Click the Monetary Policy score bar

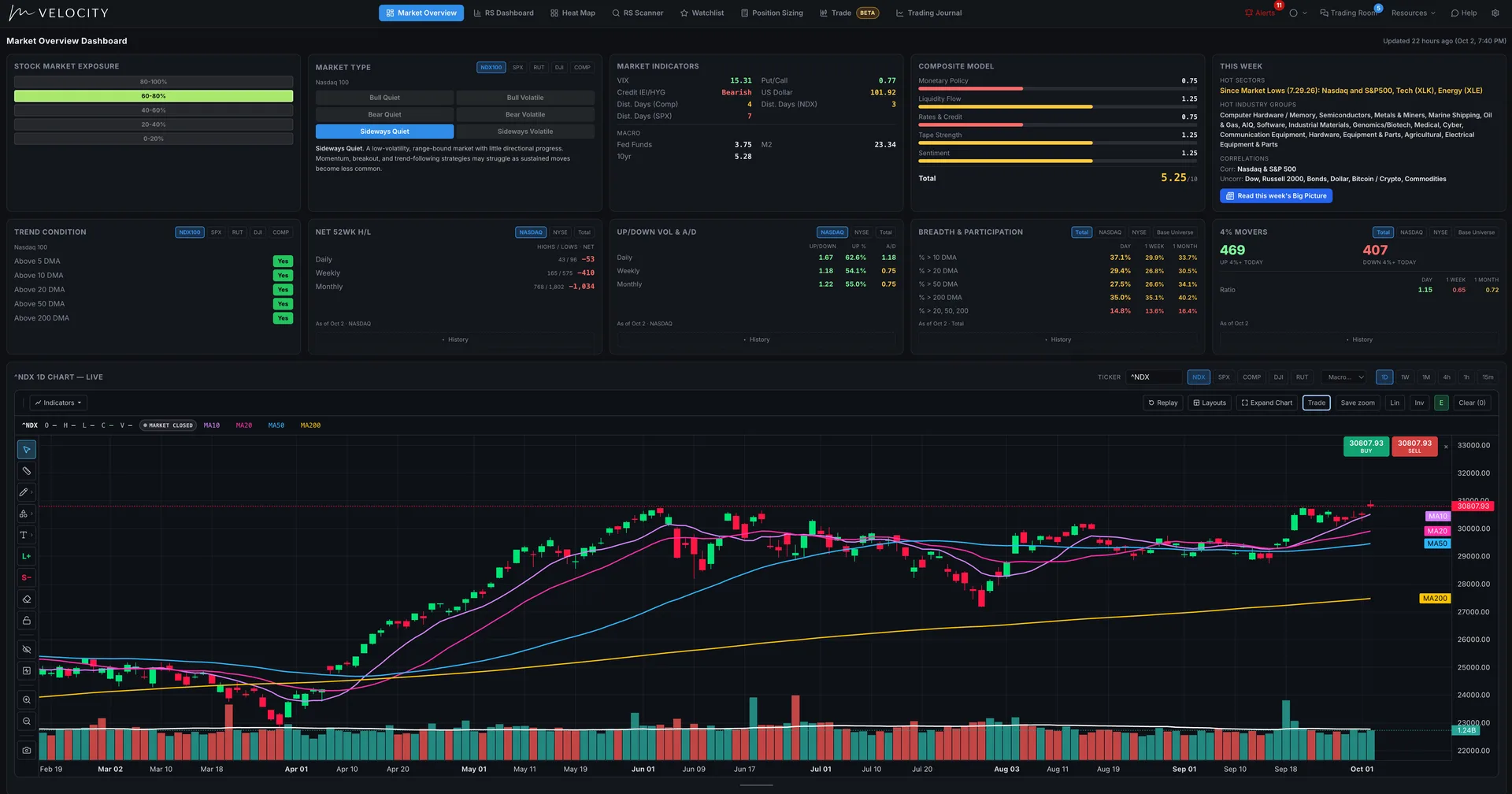[1058, 88]
